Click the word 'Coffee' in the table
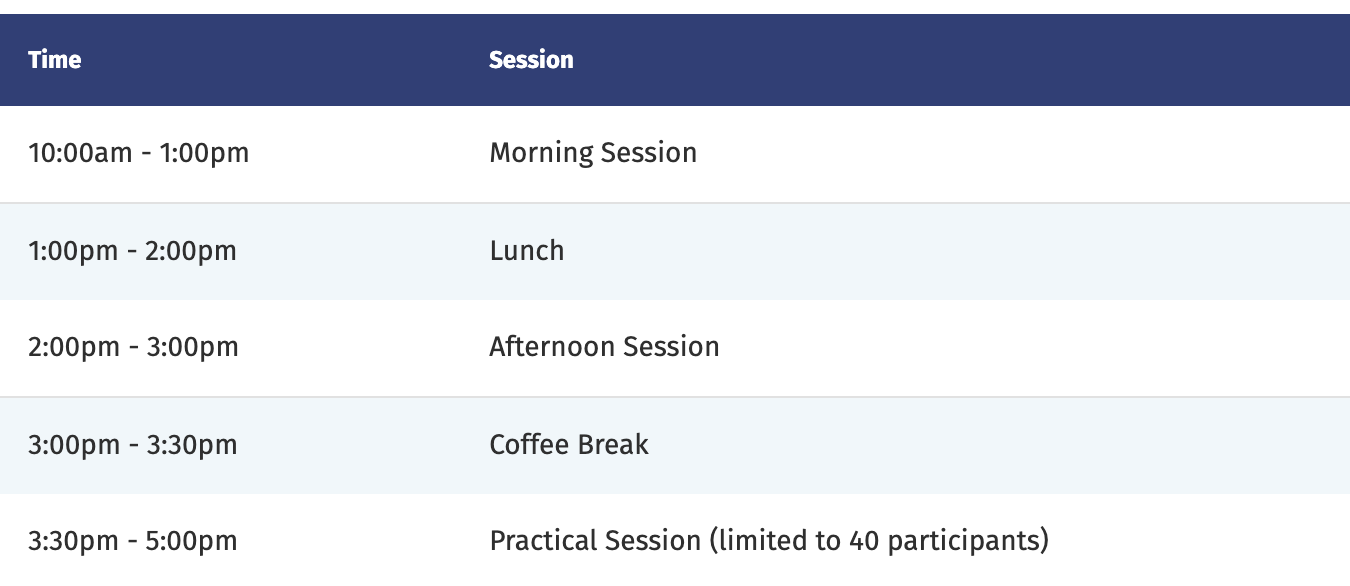This screenshot has width=1350, height=586. coord(526,444)
